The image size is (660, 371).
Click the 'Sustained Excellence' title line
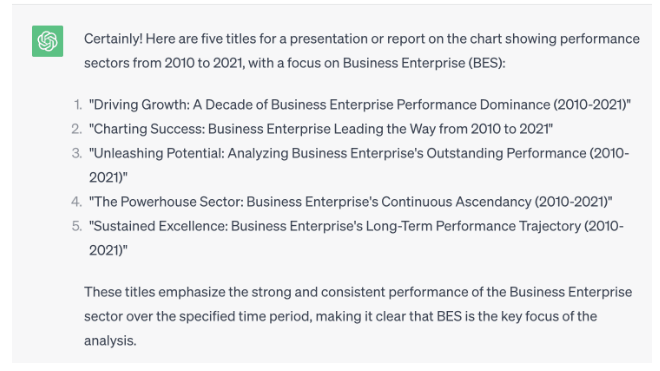(x=356, y=238)
